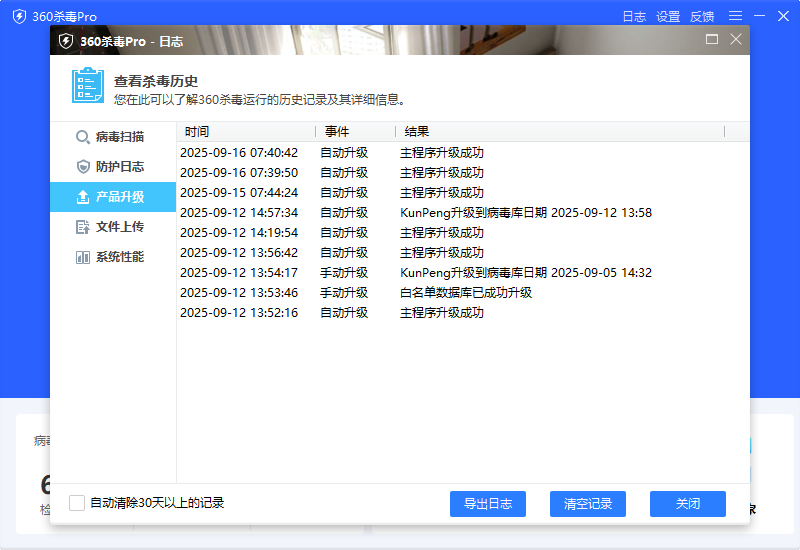Open 设置 in the top menu
800x550 pixels.
[668, 17]
